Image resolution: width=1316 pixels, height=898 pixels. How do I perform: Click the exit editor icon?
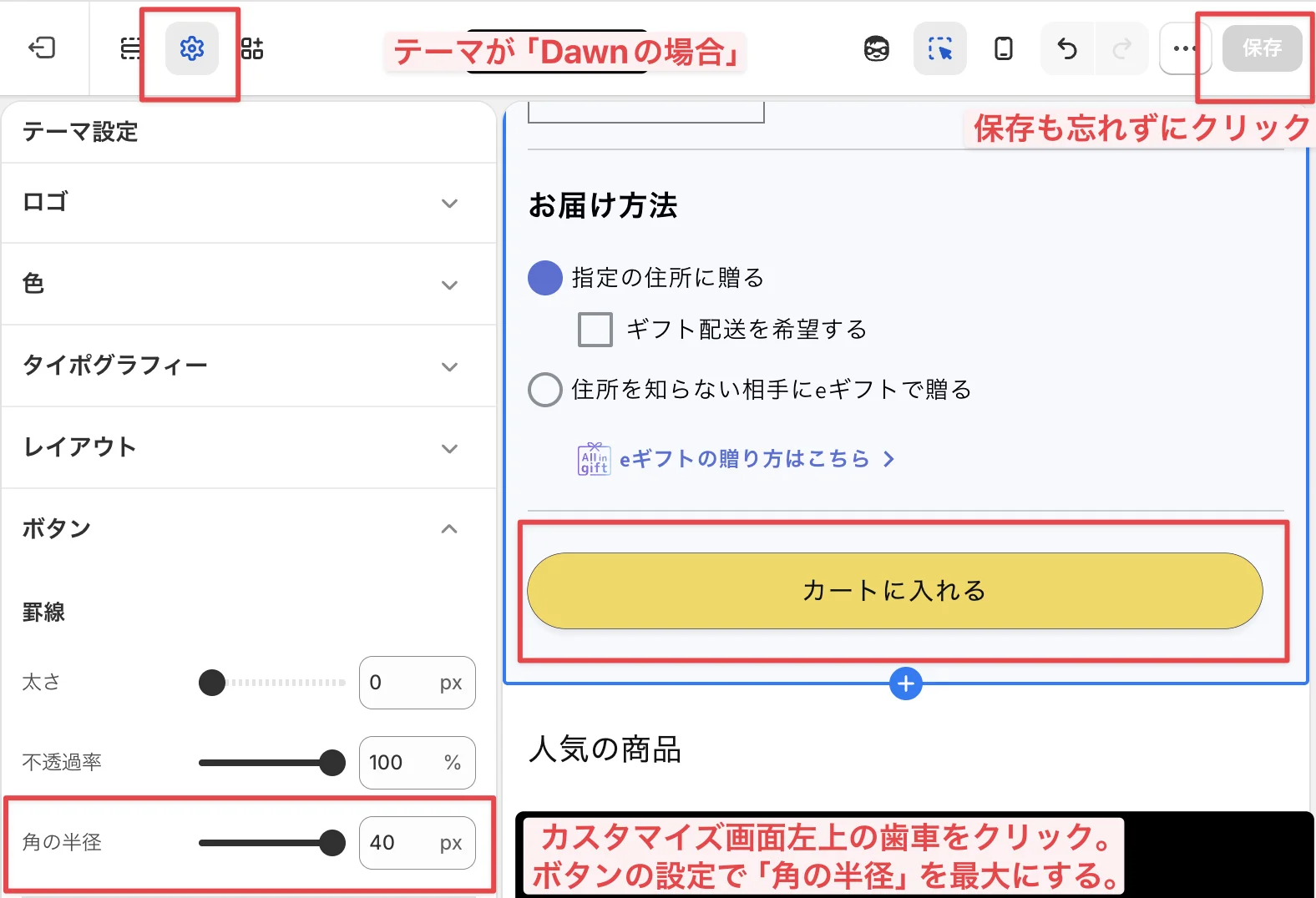[x=42, y=48]
